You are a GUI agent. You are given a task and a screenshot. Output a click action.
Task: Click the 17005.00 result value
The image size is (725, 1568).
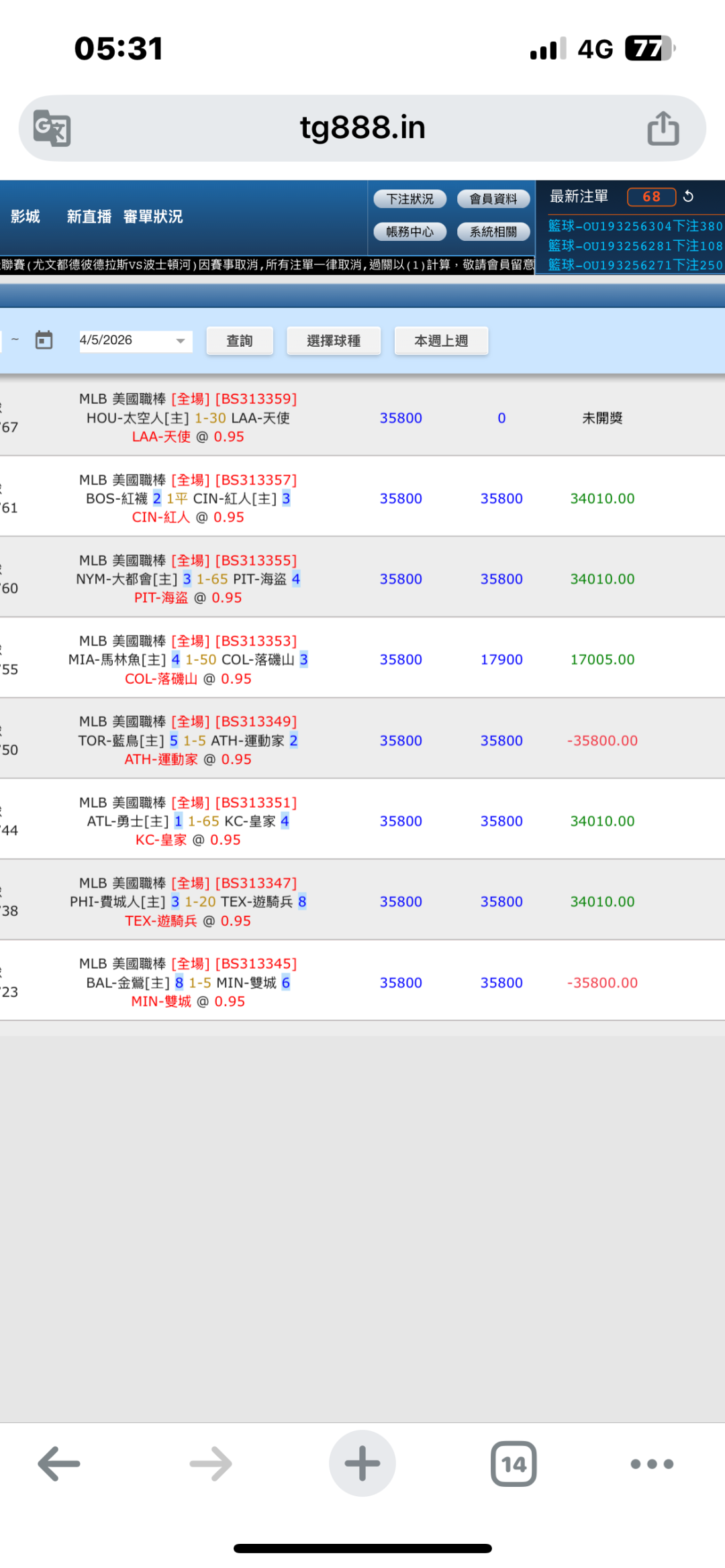(602, 660)
